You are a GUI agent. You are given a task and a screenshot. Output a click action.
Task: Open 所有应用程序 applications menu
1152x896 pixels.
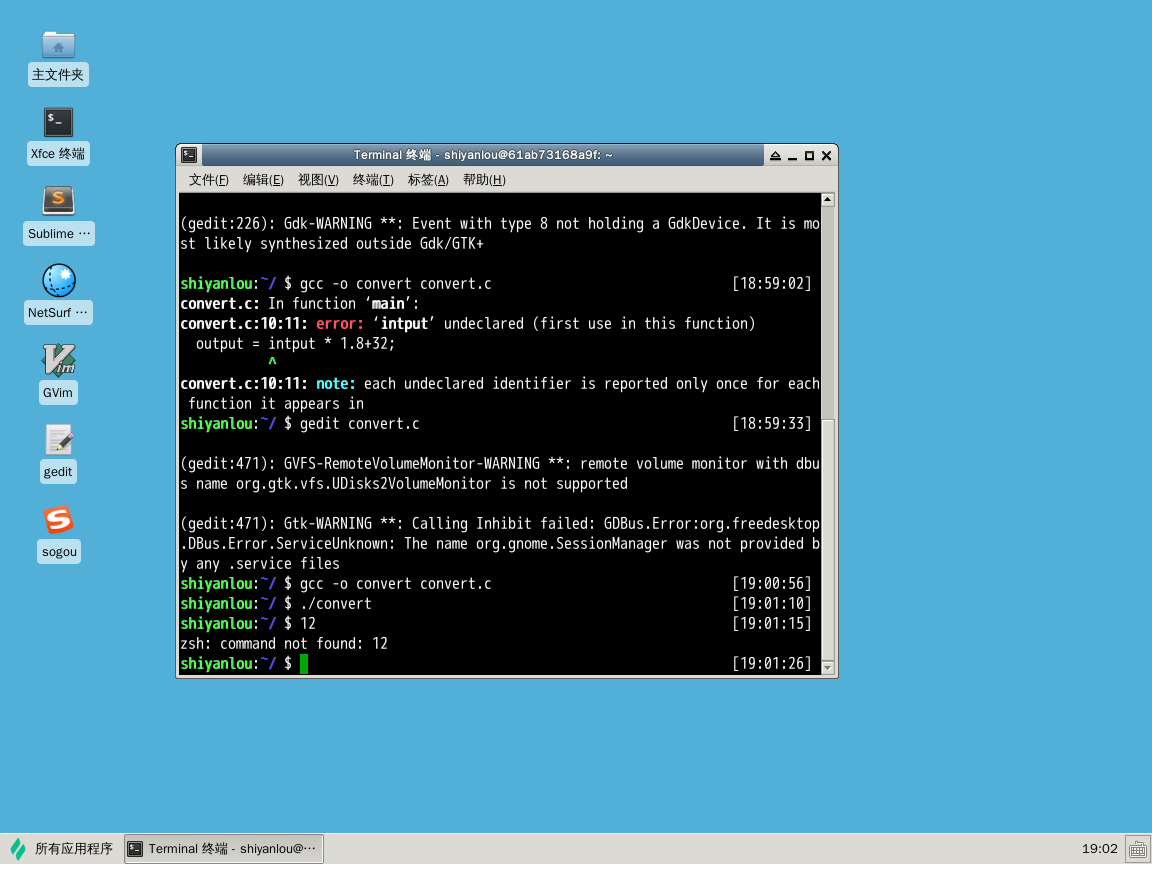pyautogui.click(x=62, y=849)
